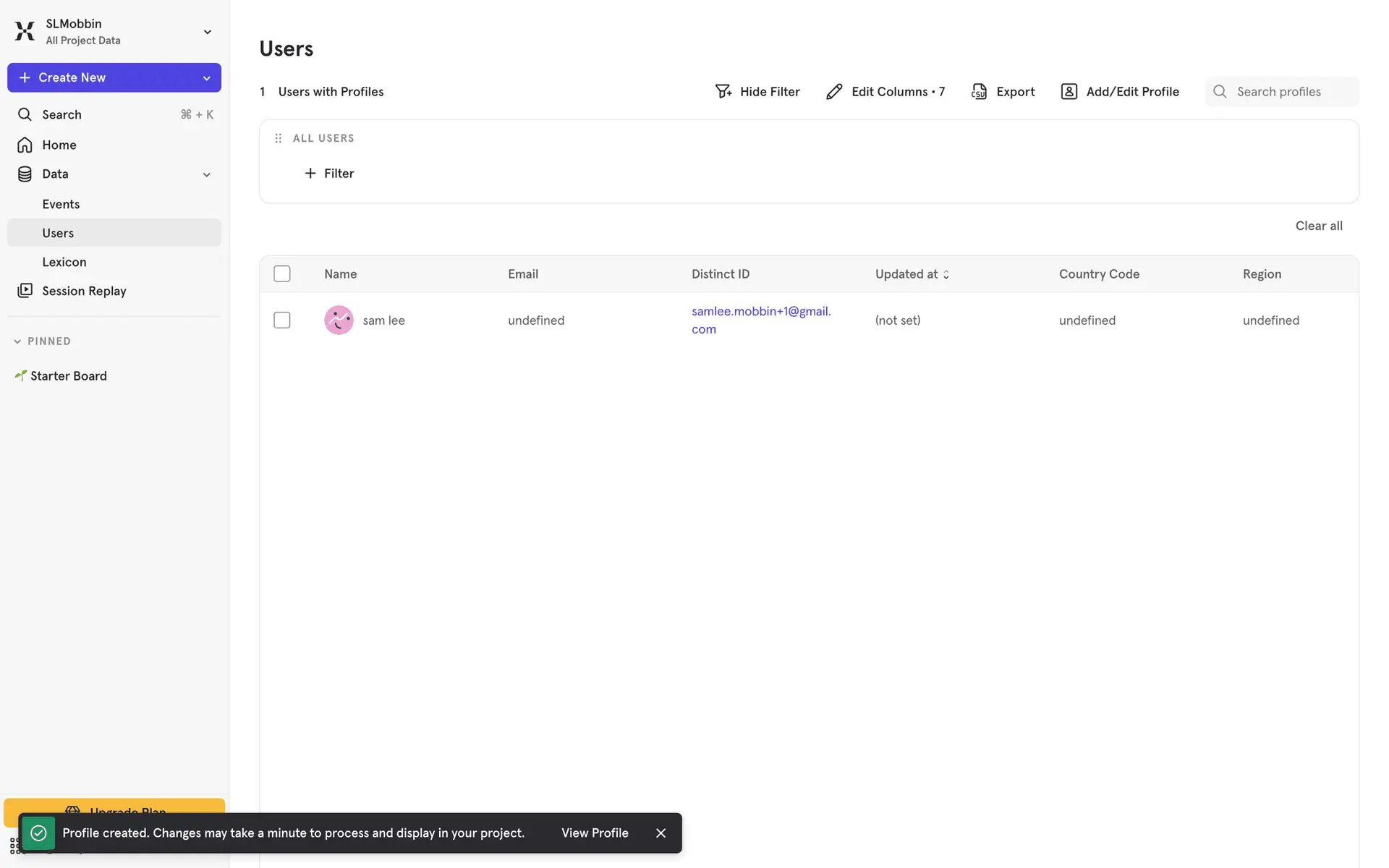This screenshot has height=868, width=1389.
Task: Check the sam lee row checkbox
Action: pyautogui.click(x=282, y=320)
